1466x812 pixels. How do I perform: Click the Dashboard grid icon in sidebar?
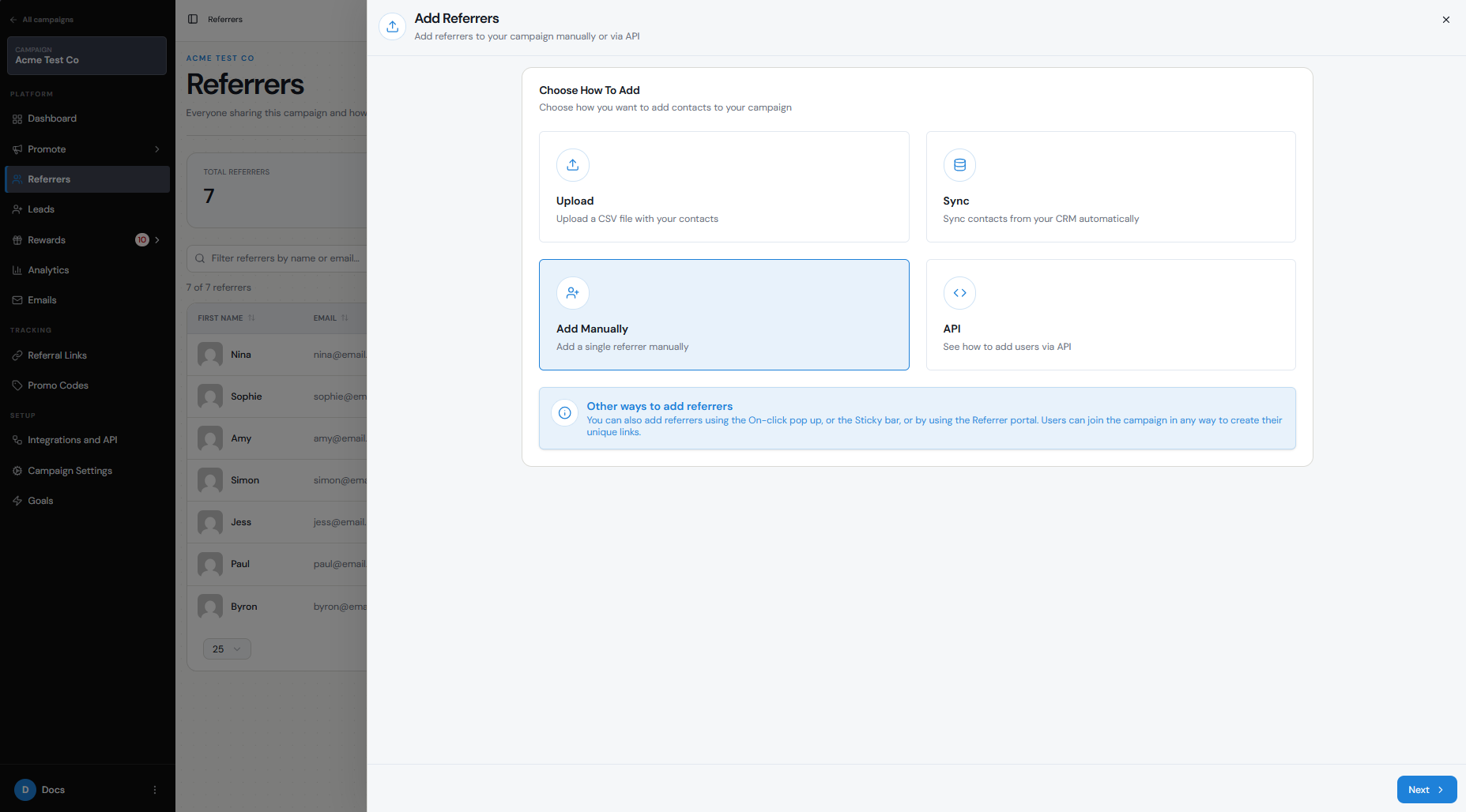coord(17,119)
